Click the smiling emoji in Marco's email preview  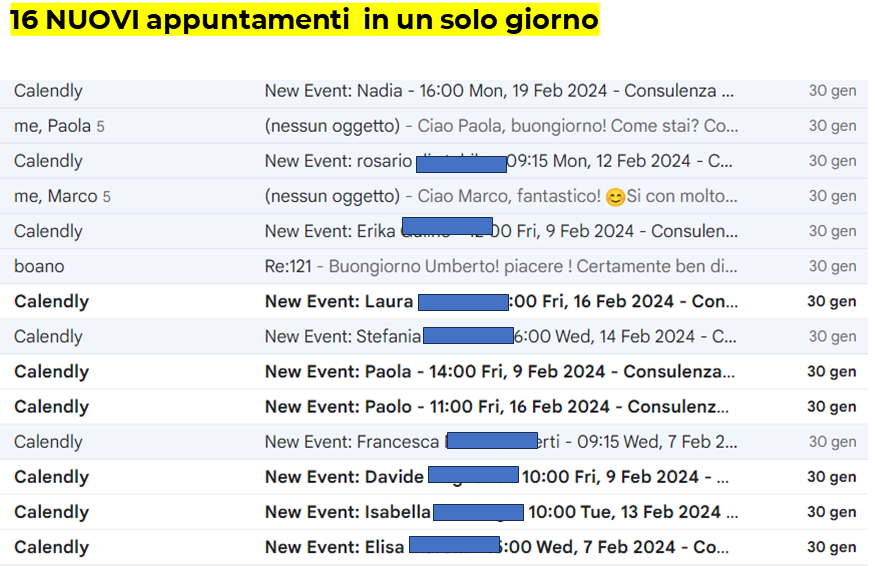(x=615, y=197)
